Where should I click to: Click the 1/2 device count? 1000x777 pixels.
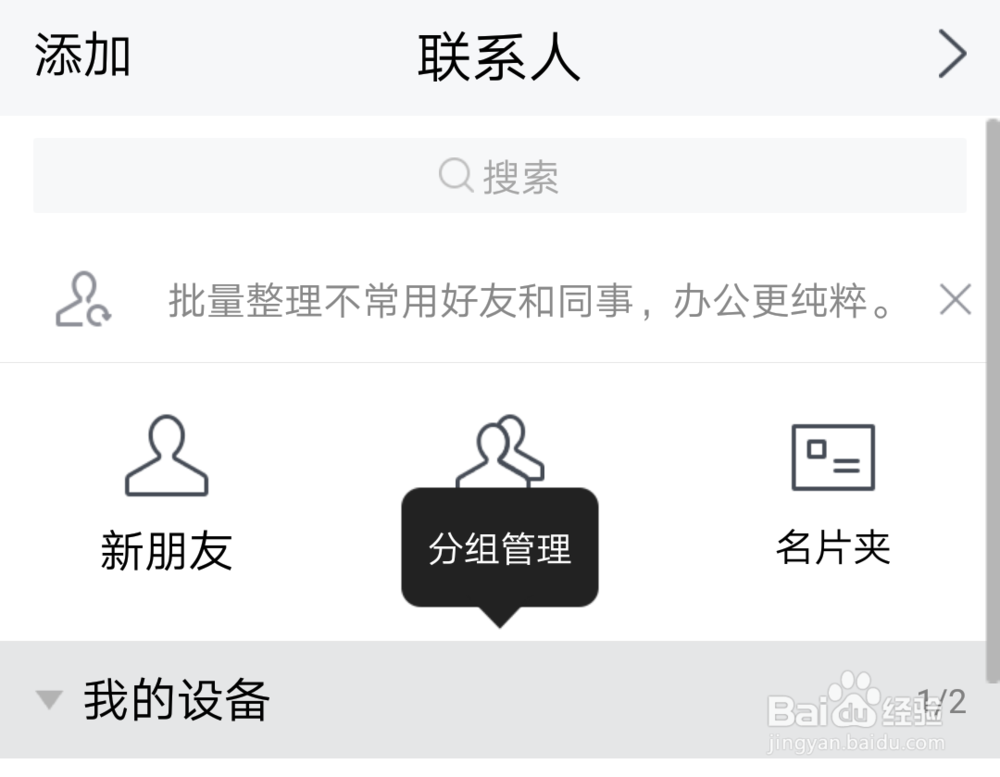[x=942, y=702]
